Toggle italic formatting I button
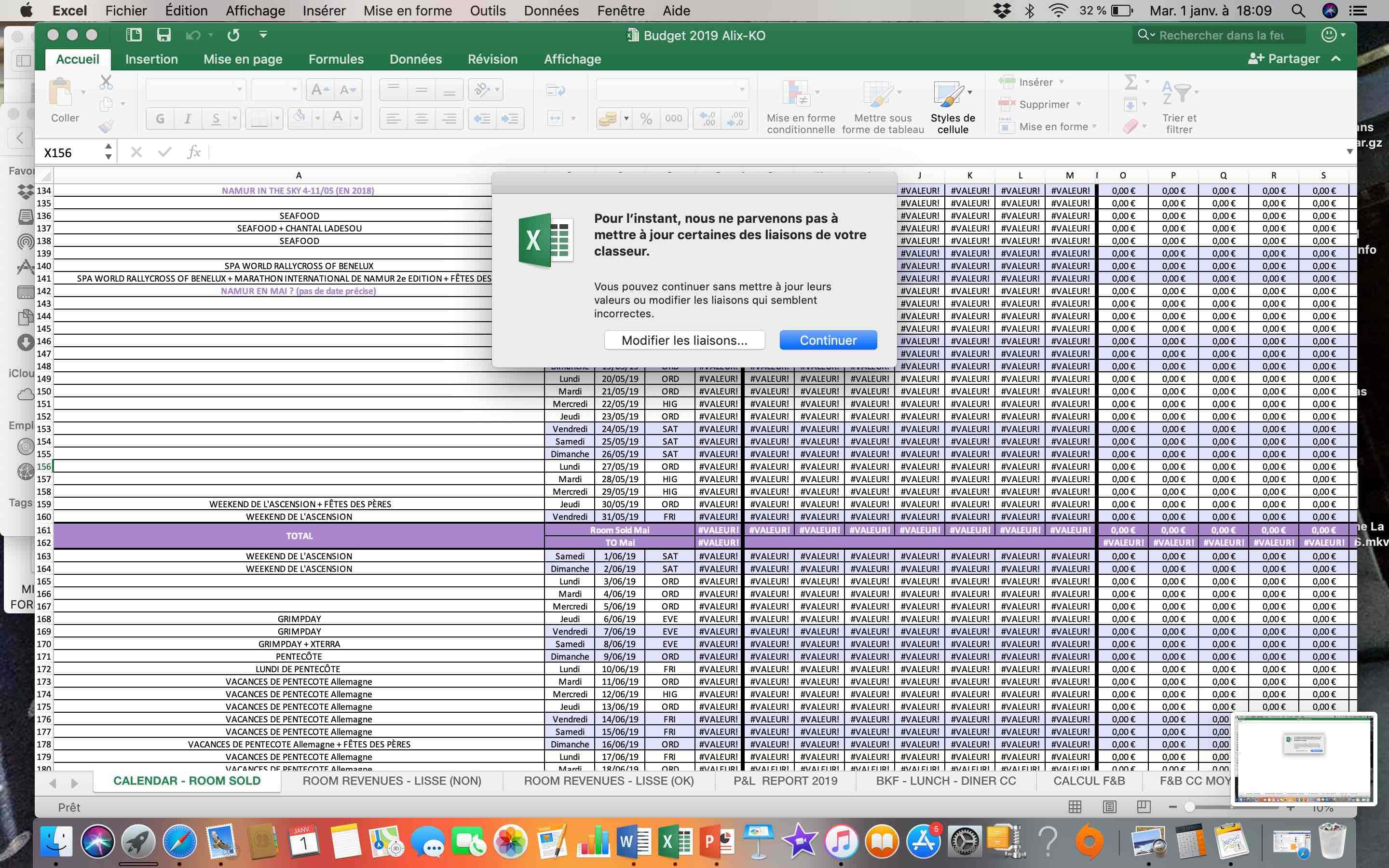Viewport: 1389px width, 868px height. pyautogui.click(x=188, y=119)
